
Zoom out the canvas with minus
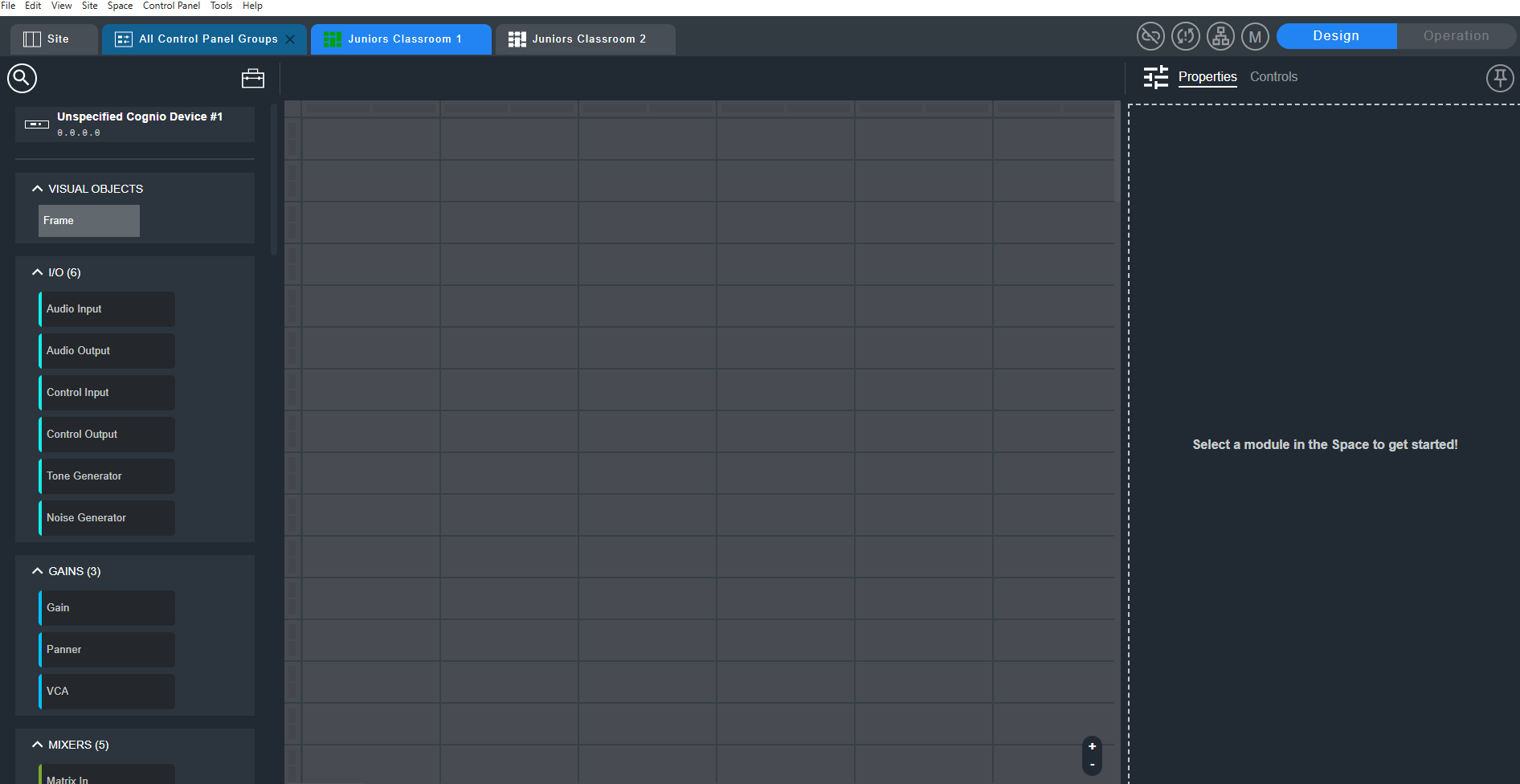click(x=1092, y=765)
